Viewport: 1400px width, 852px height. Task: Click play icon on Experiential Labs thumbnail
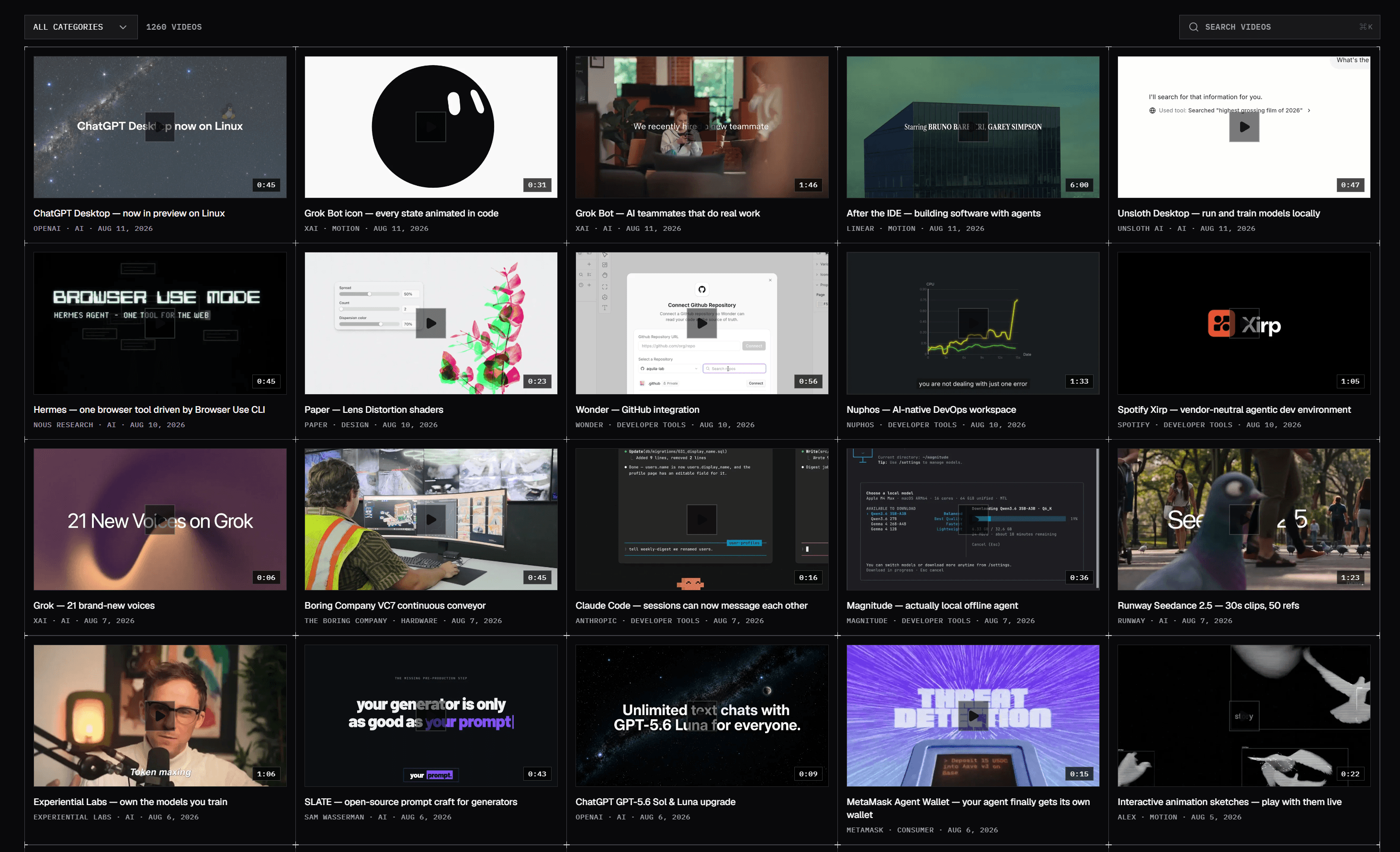pyautogui.click(x=159, y=716)
